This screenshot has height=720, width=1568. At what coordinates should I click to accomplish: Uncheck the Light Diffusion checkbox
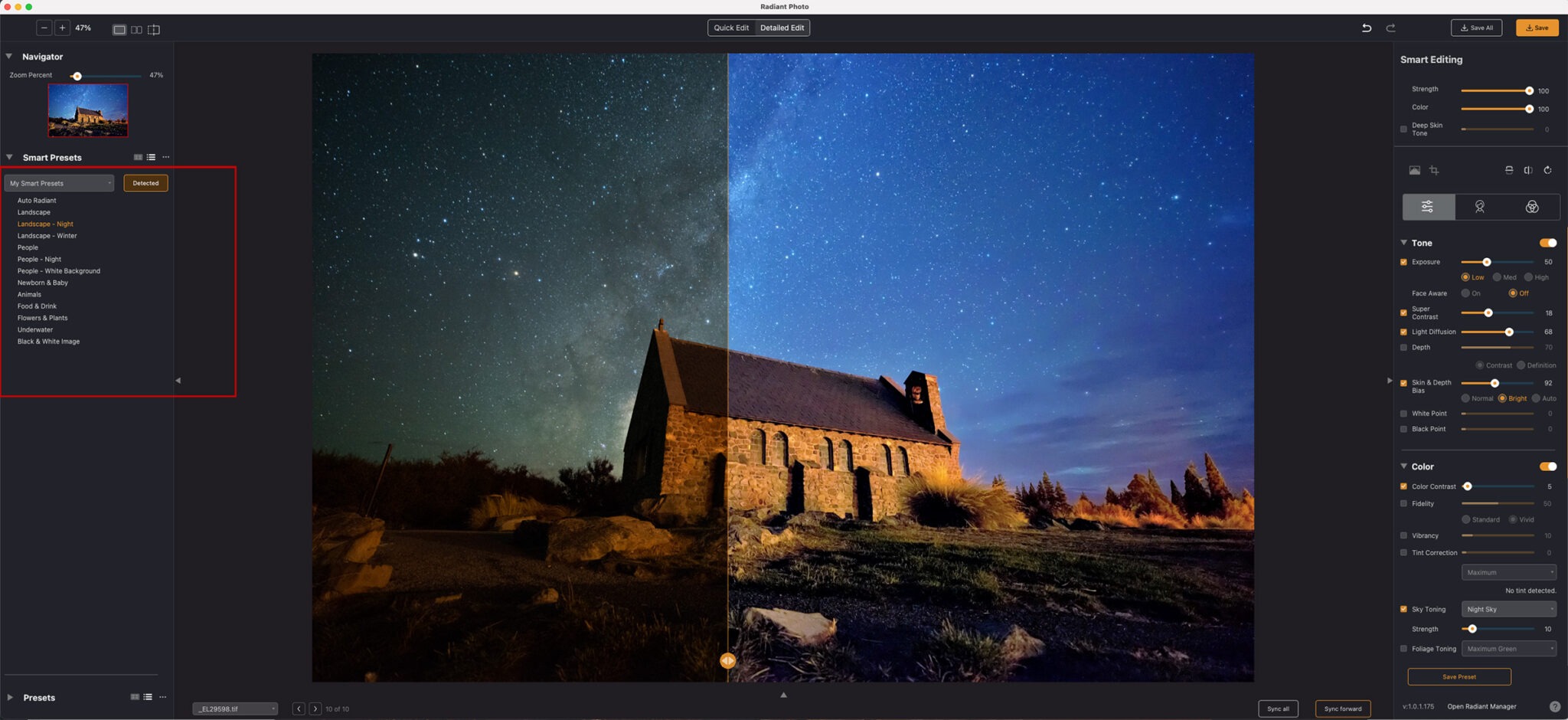pyautogui.click(x=1403, y=332)
